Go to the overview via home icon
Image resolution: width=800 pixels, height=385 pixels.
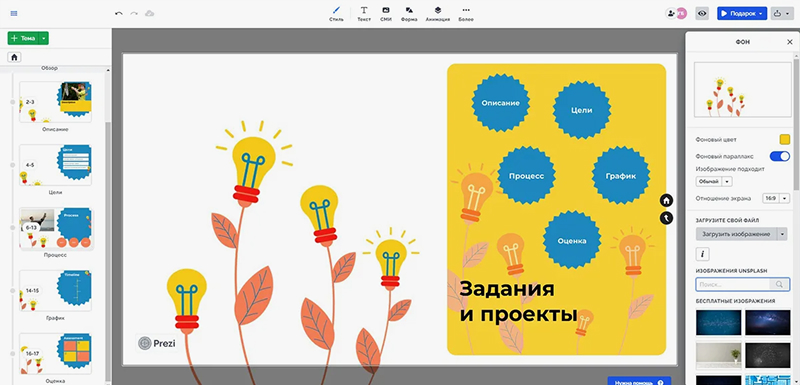pyautogui.click(x=14, y=57)
